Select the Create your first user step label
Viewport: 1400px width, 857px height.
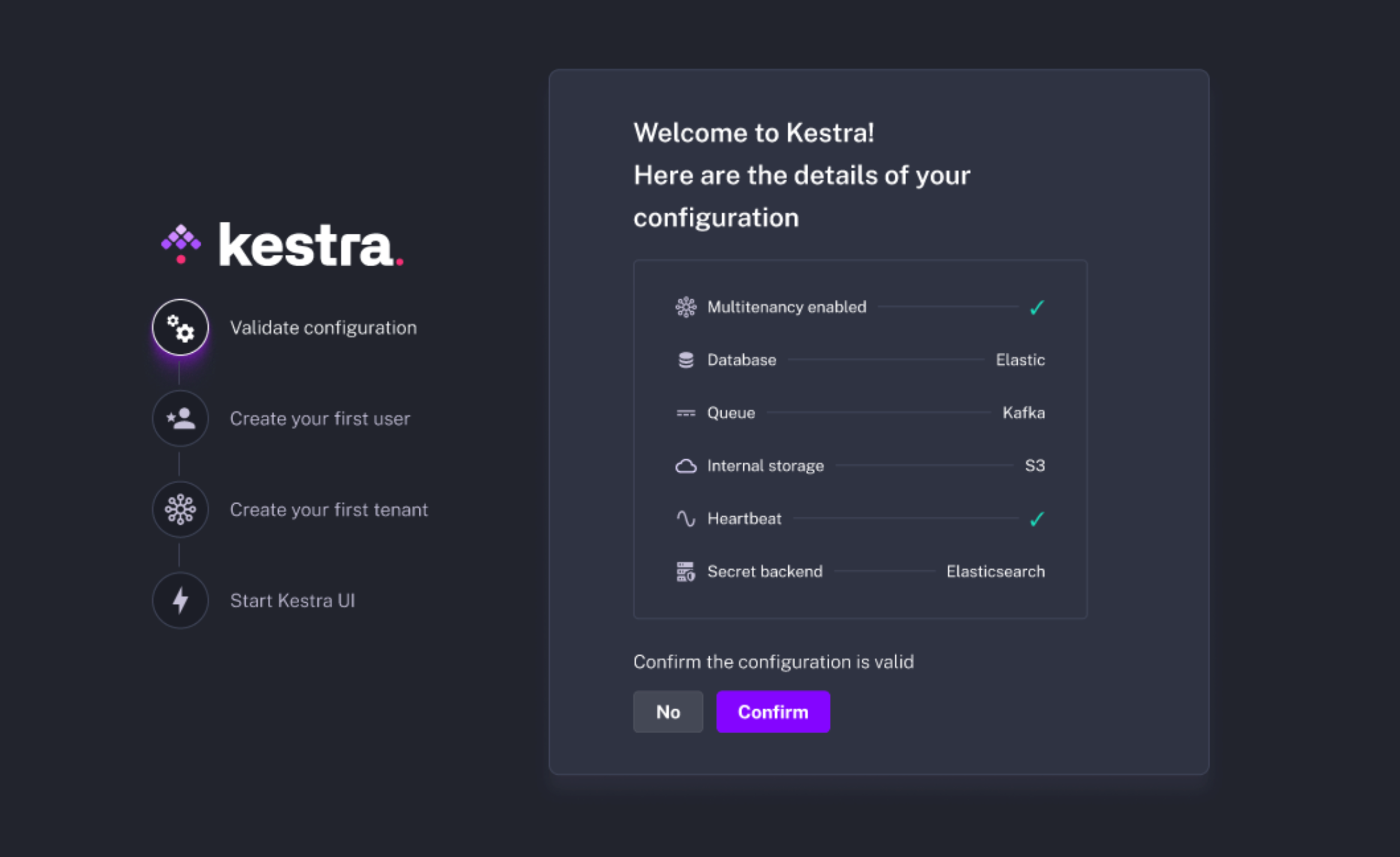point(320,419)
